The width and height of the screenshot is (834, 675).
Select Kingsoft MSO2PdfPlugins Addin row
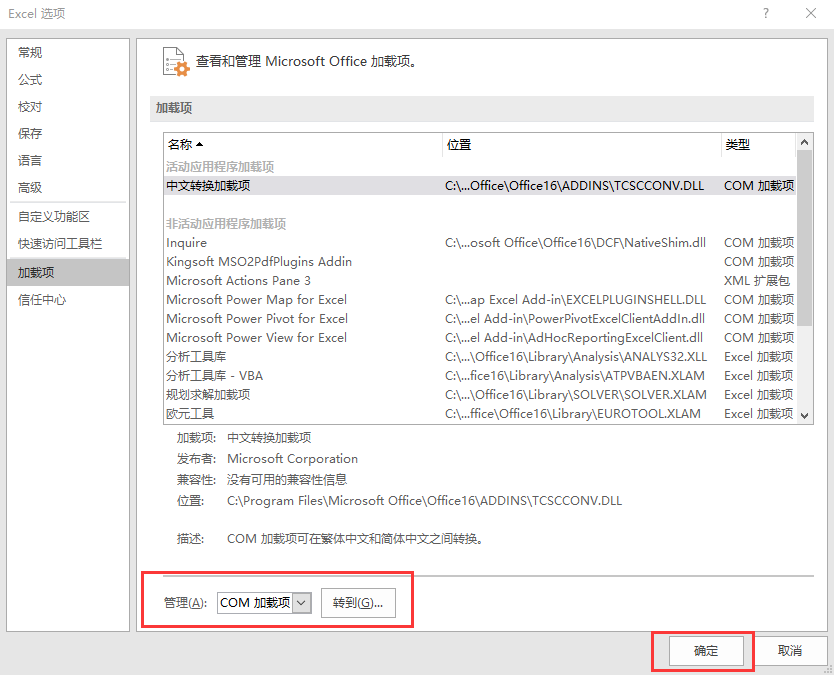[x=480, y=262]
